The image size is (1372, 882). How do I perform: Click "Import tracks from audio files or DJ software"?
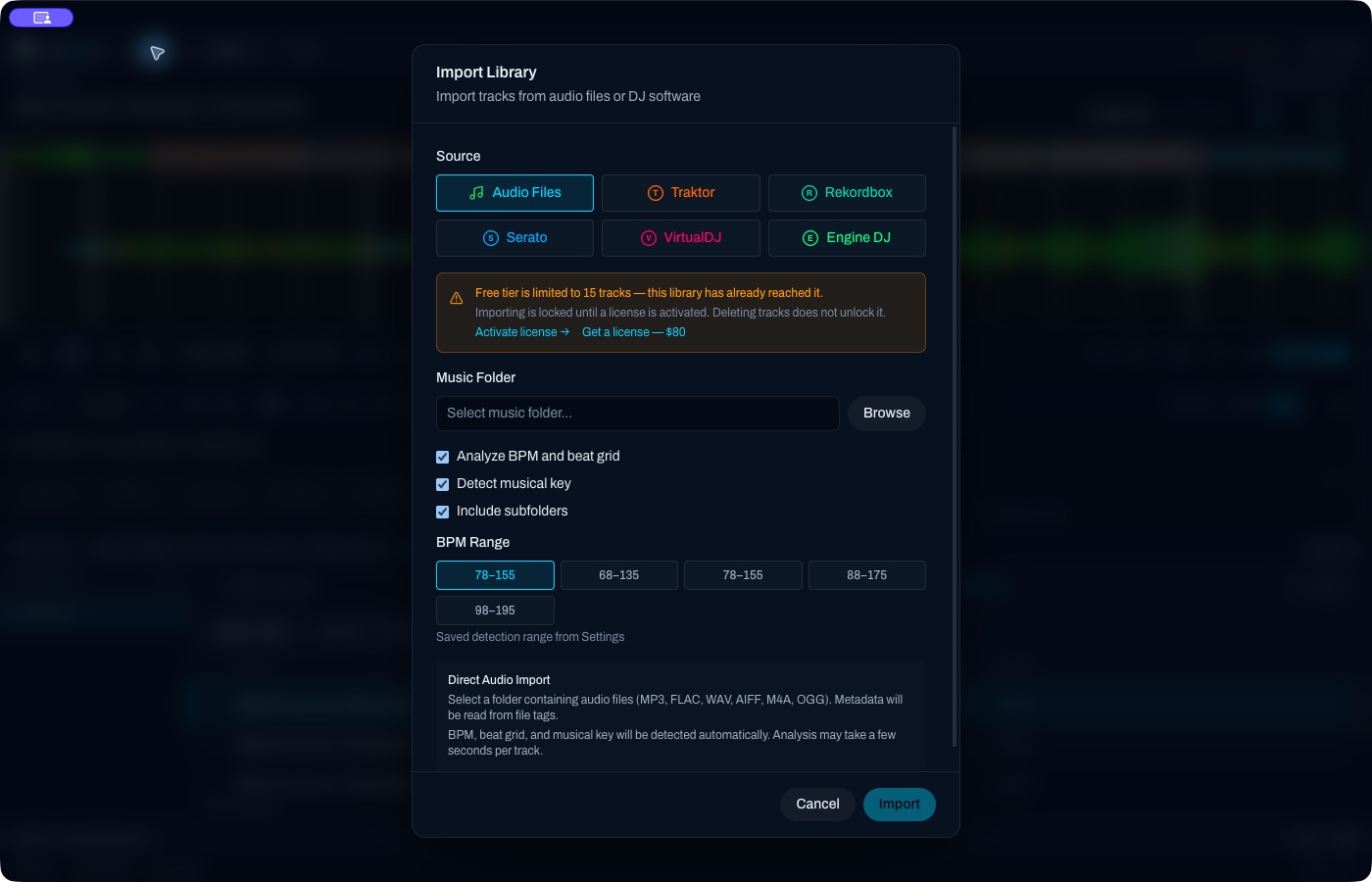point(568,96)
